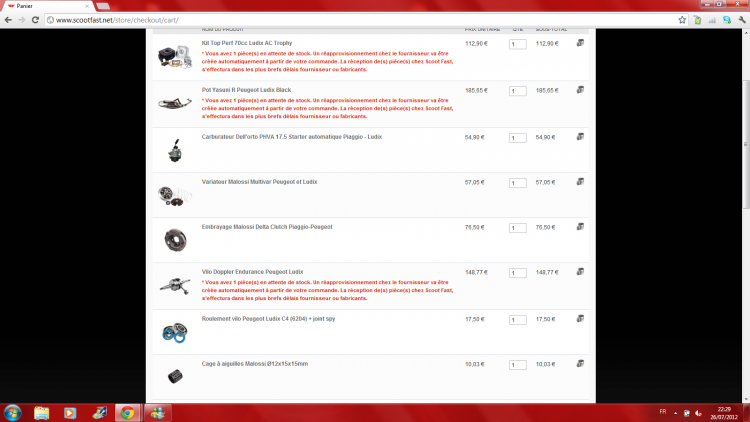The height and width of the screenshot is (422, 750).
Task: Go back in Chrome browser
Action: 8,20
